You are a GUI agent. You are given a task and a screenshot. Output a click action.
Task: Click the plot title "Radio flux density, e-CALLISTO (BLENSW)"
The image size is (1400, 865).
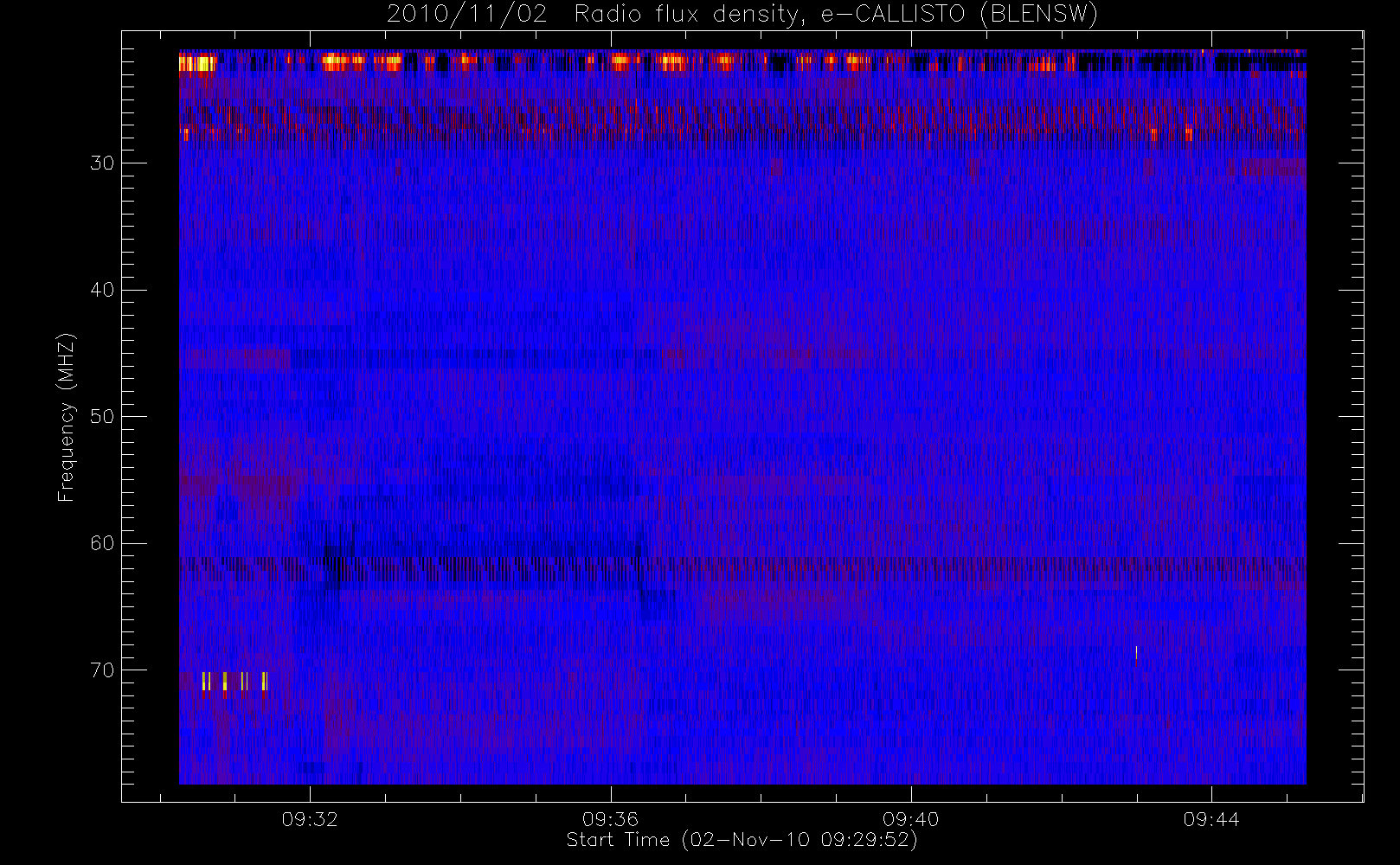[x=836, y=15]
